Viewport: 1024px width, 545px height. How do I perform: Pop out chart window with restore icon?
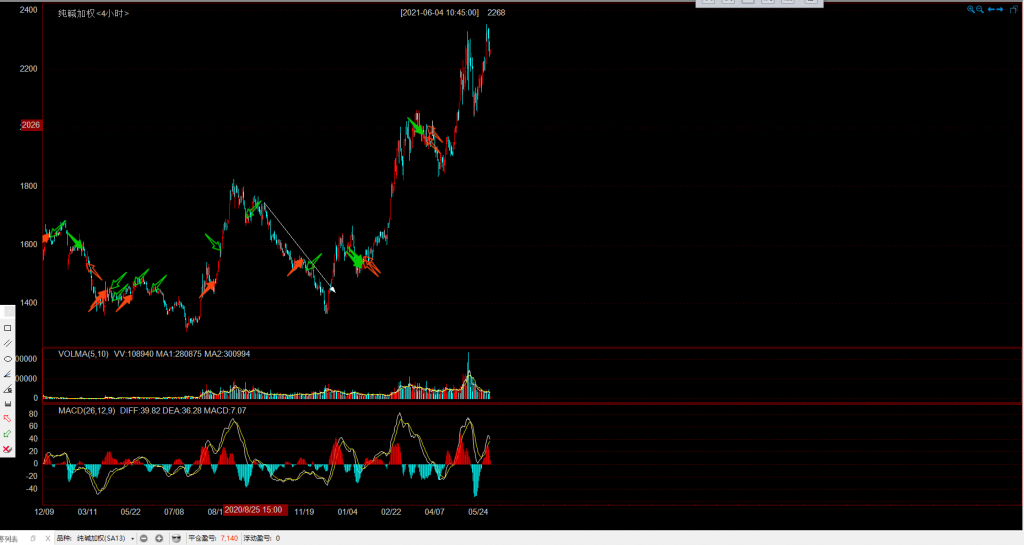pyautogui.click(x=1014, y=10)
